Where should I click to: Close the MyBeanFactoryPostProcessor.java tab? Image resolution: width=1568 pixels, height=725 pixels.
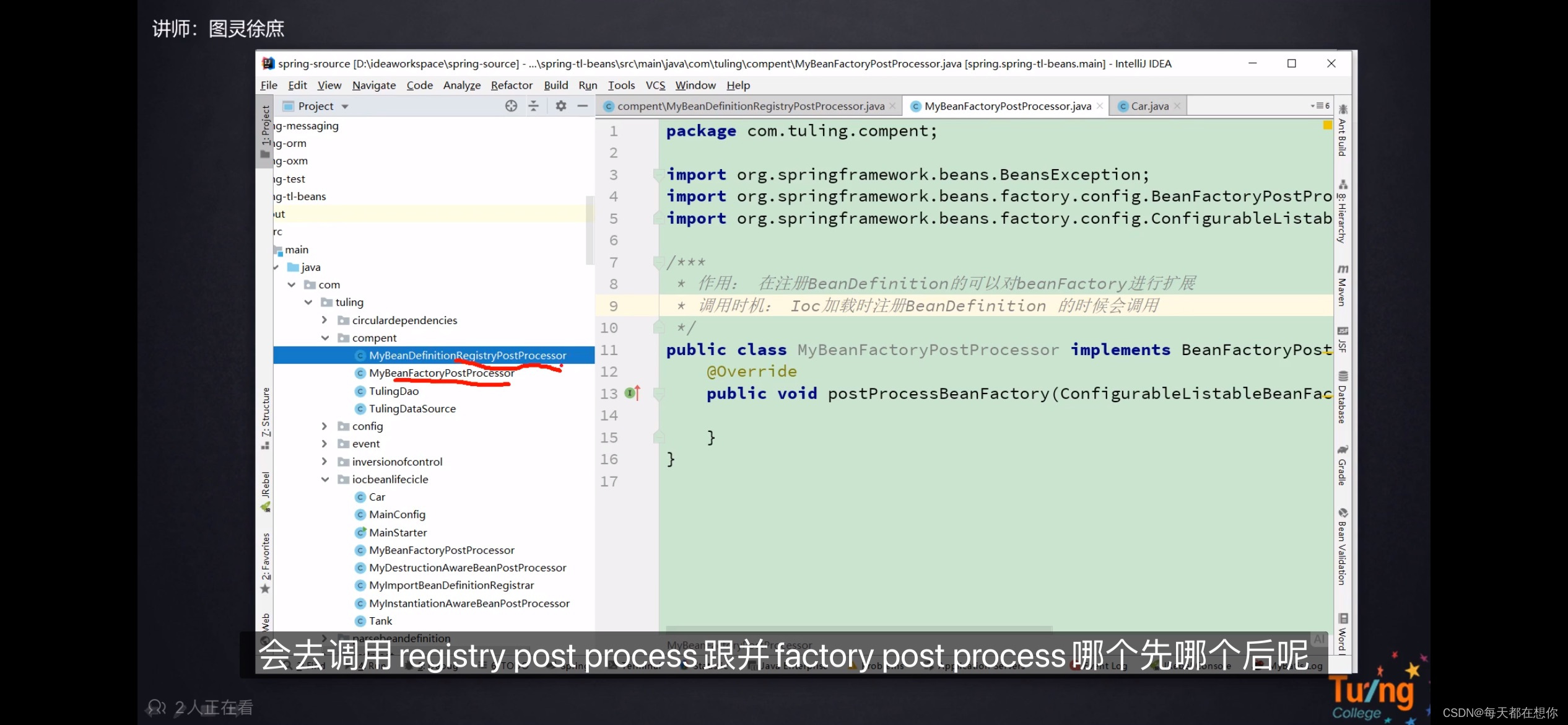[1099, 106]
